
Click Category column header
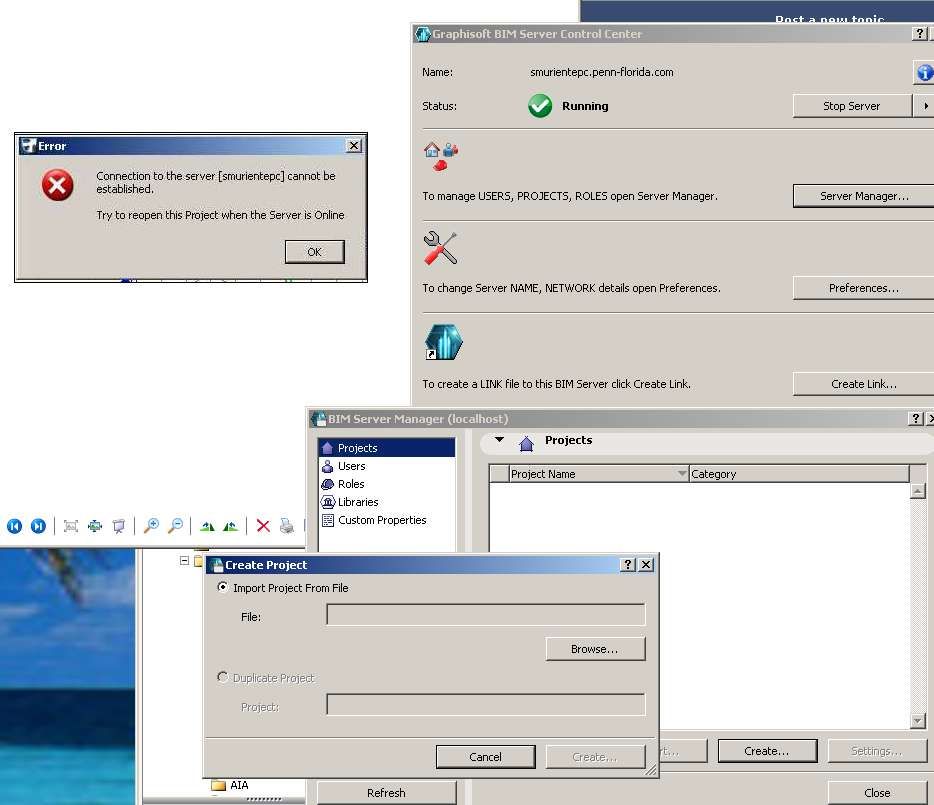799,473
